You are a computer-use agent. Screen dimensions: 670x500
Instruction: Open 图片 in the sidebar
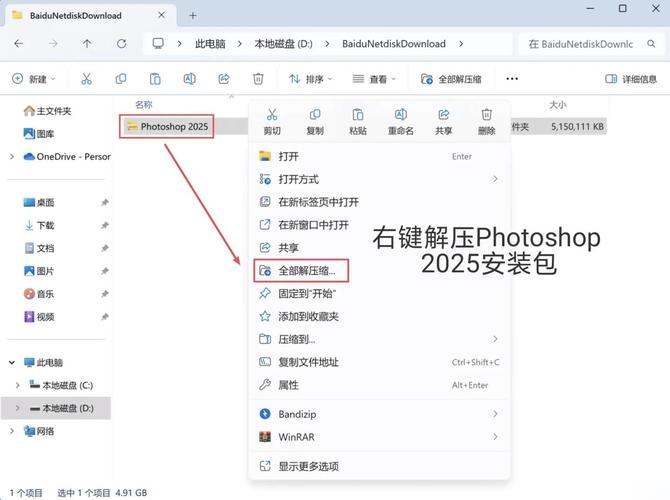pos(39,271)
